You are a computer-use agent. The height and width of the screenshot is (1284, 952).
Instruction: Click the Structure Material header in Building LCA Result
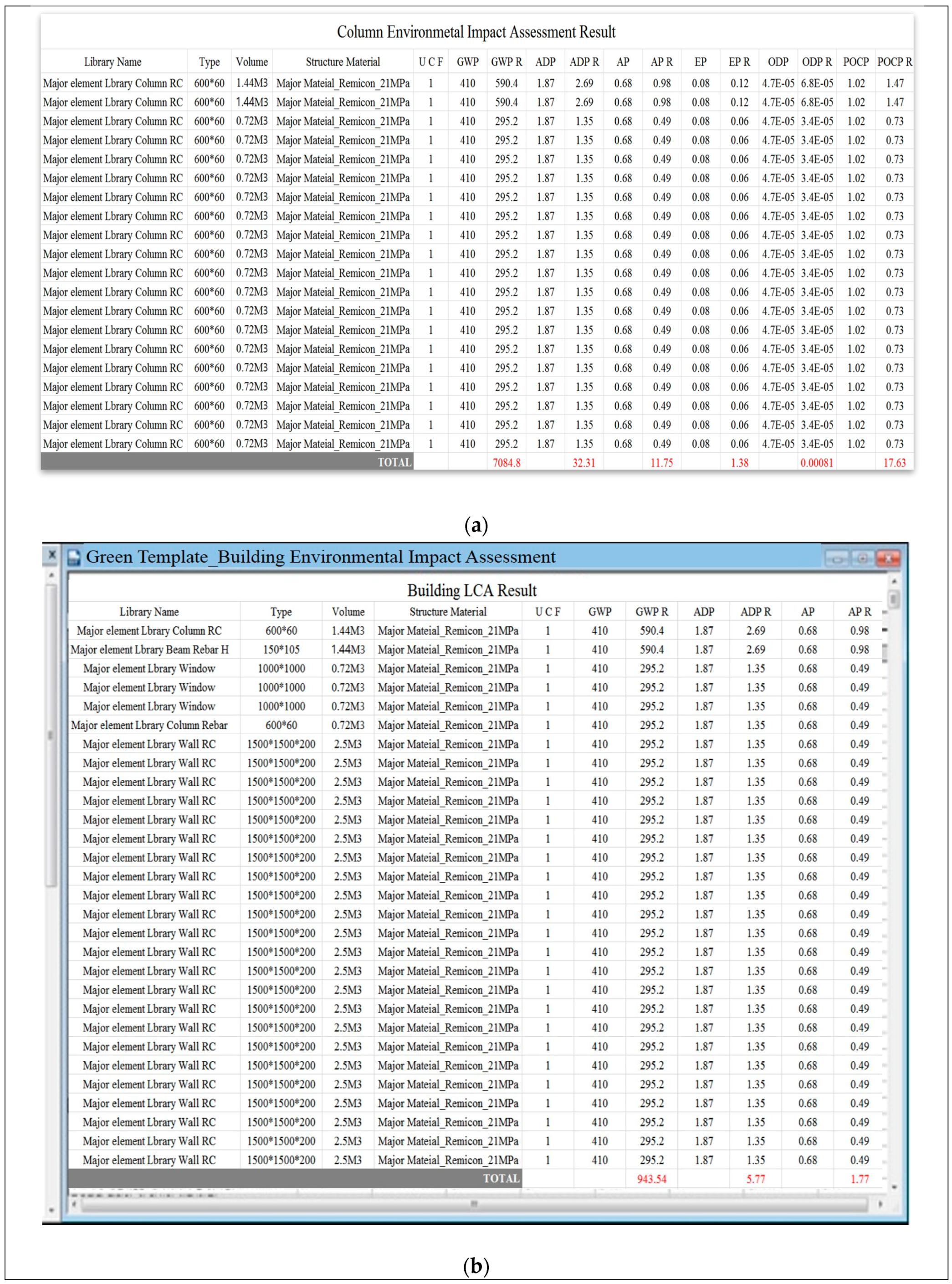pos(447,611)
